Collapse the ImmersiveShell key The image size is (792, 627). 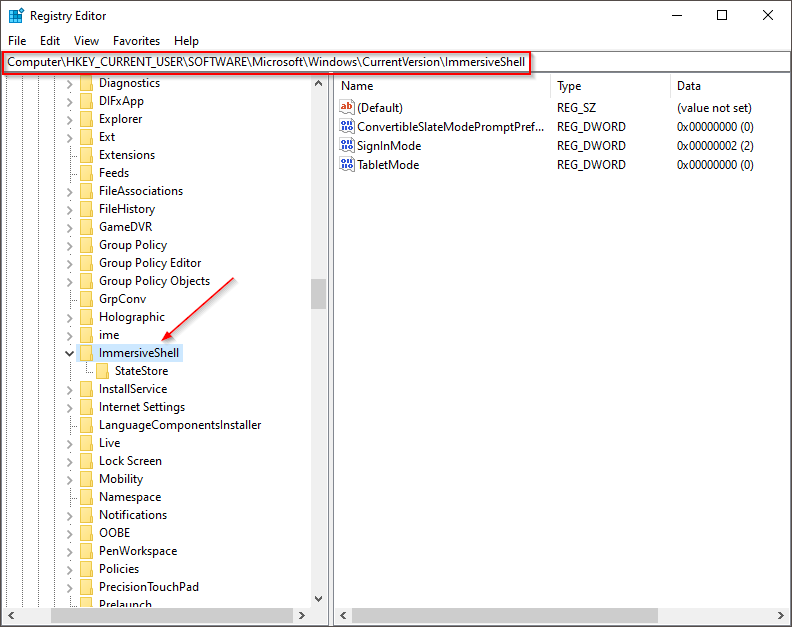[70, 353]
